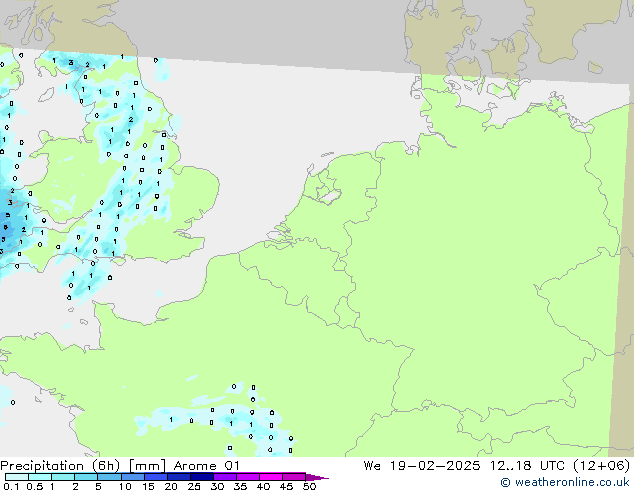Image resolution: width=634 pixels, height=490 pixels.
Task: Pick the 10–15 mm medium blue legend swatch
Action: [x=133, y=477]
